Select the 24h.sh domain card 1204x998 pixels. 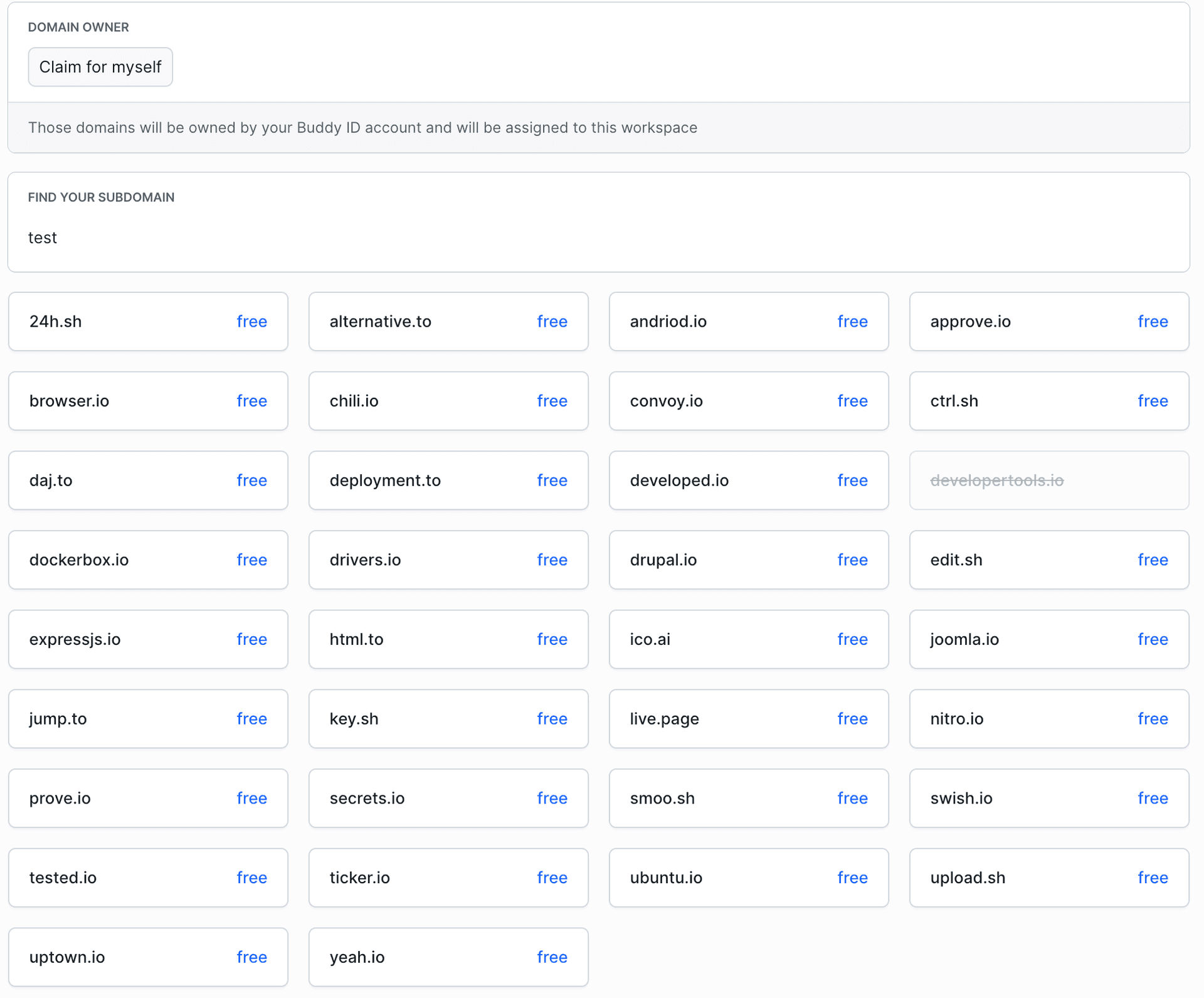(148, 321)
